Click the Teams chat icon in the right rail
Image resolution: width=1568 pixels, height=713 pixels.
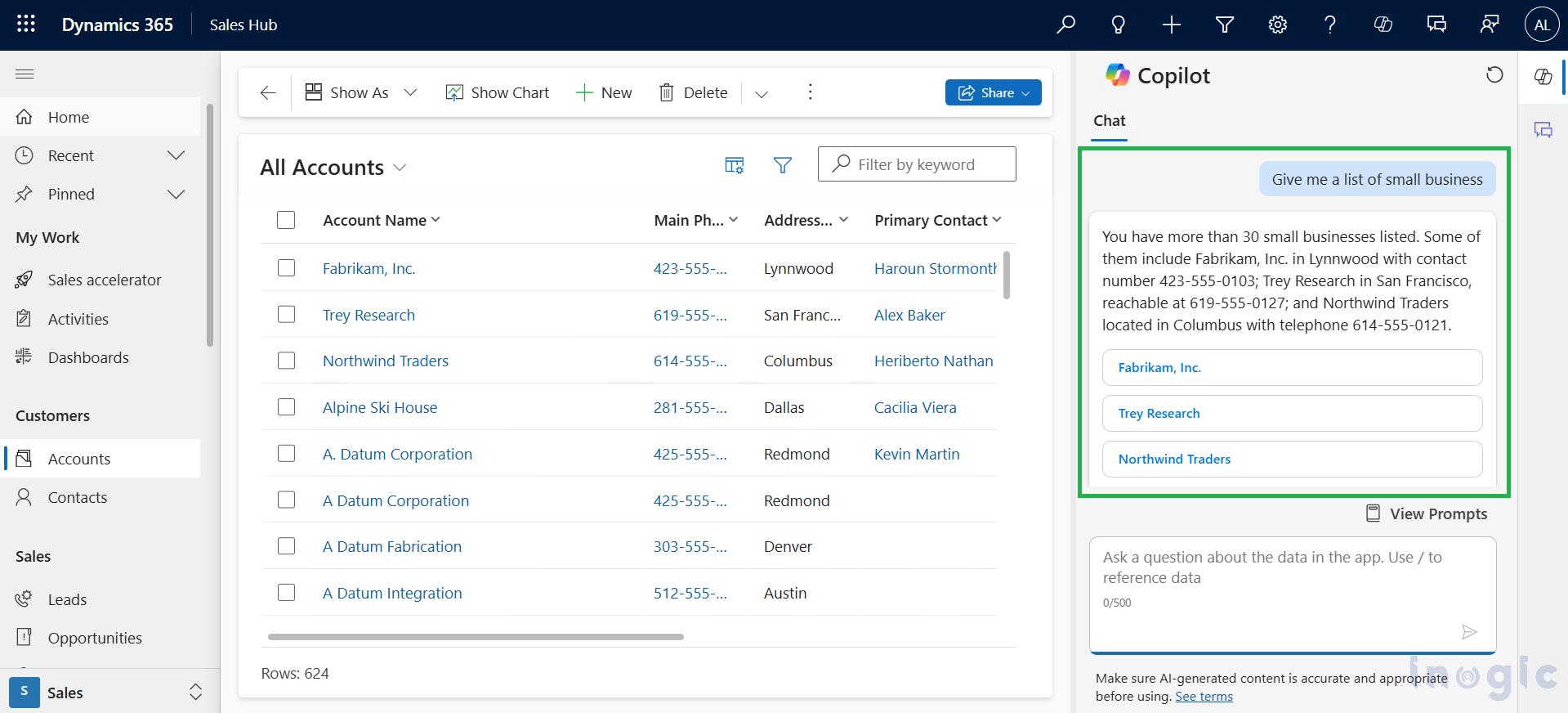[x=1543, y=130]
